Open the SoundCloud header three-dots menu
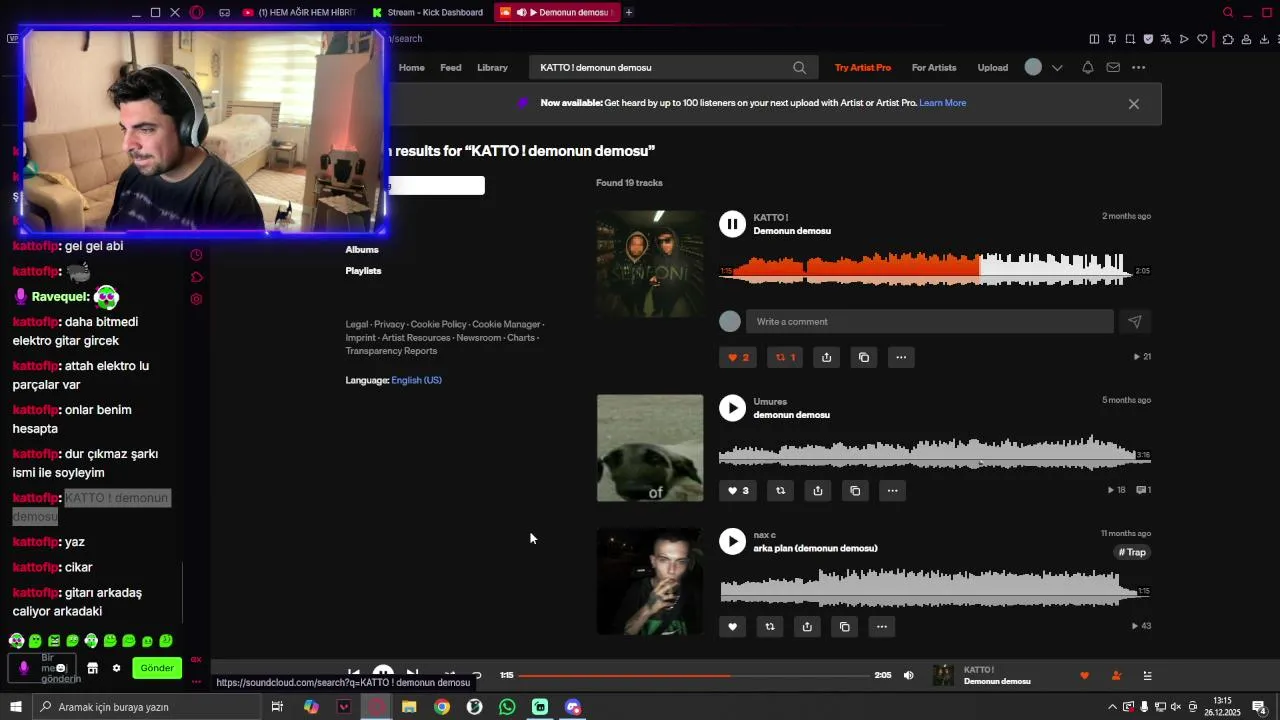The image size is (1280, 720). click(x=1139, y=68)
